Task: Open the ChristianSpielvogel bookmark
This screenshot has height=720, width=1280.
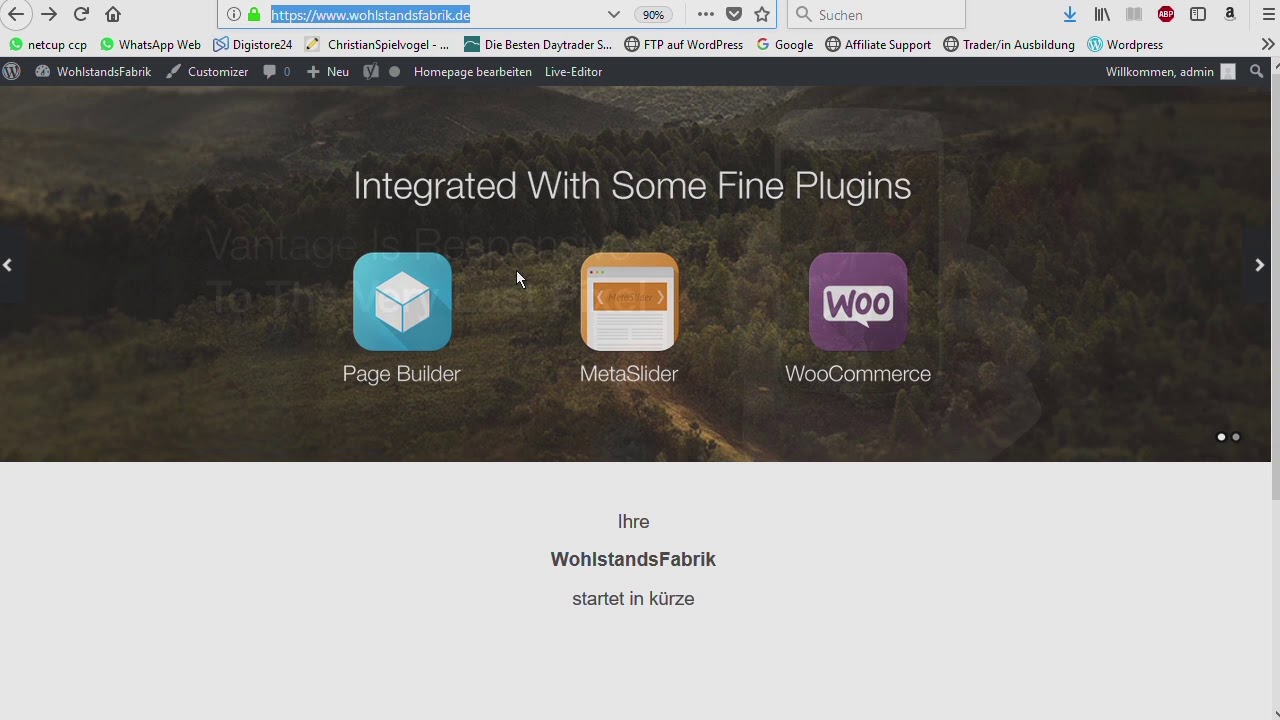Action: [x=377, y=44]
